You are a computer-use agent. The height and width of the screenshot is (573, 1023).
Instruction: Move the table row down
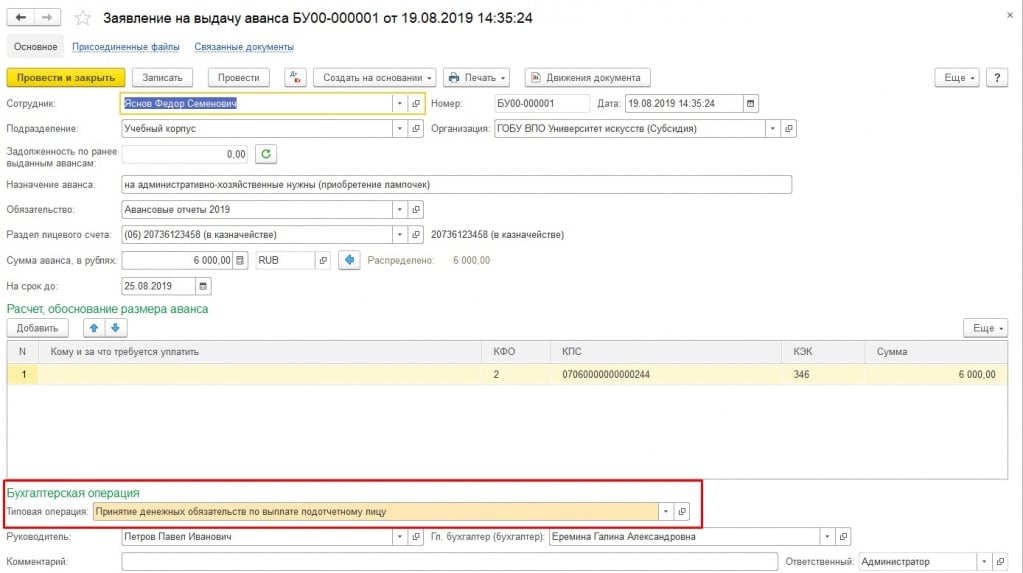[x=114, y=328]
